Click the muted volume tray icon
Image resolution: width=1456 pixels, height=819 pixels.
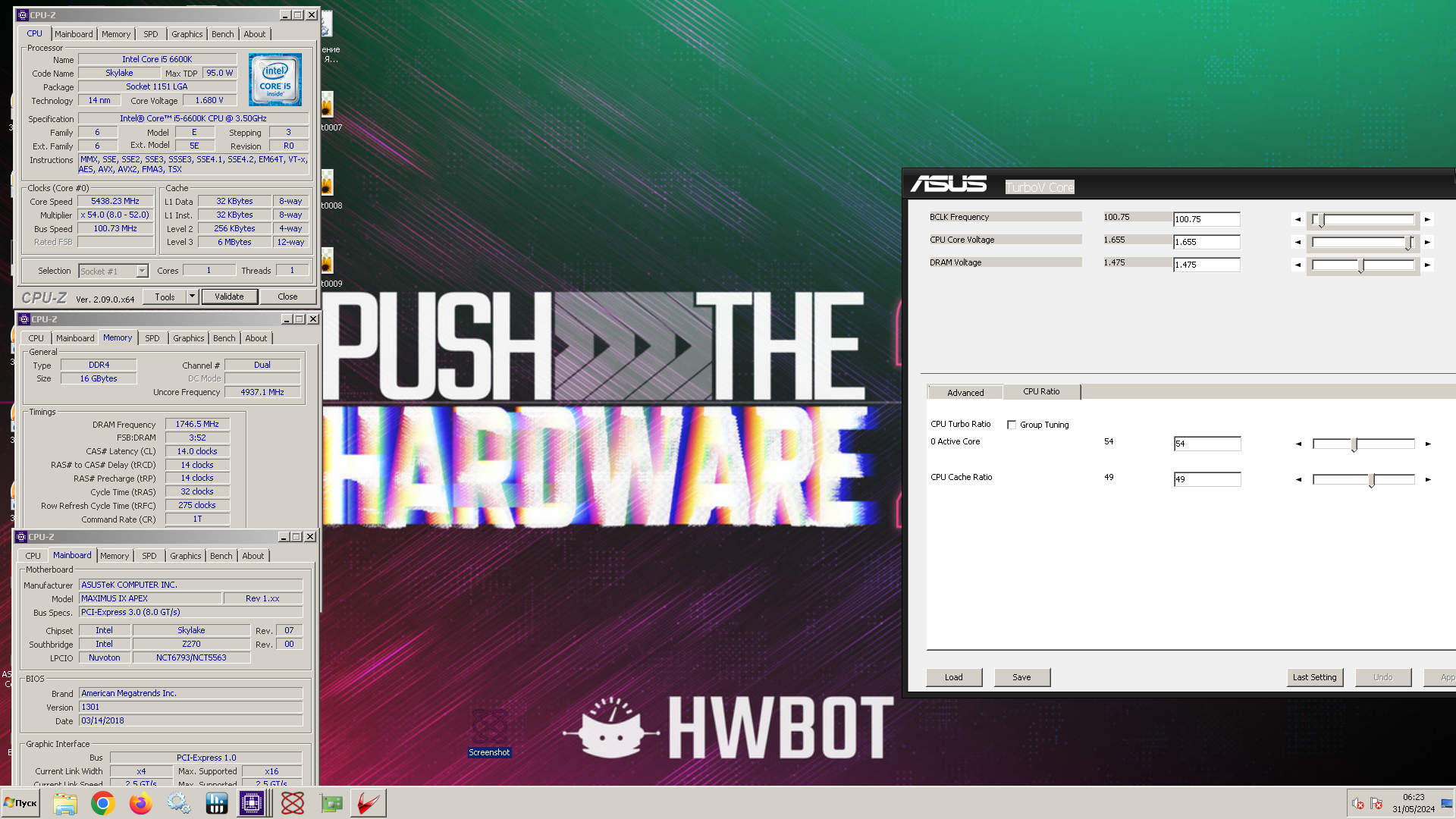[1358, 804]
